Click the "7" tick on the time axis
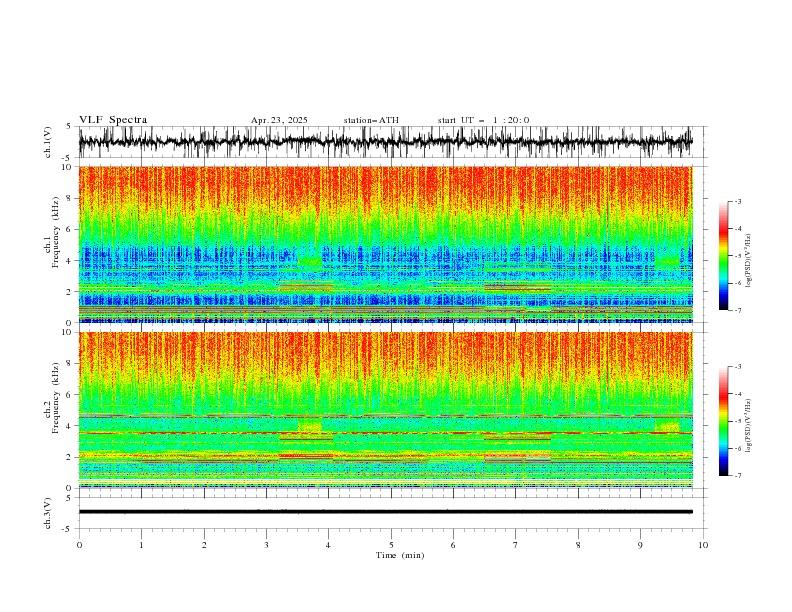Viewport: 792px width, 612px height. [516, 545]
